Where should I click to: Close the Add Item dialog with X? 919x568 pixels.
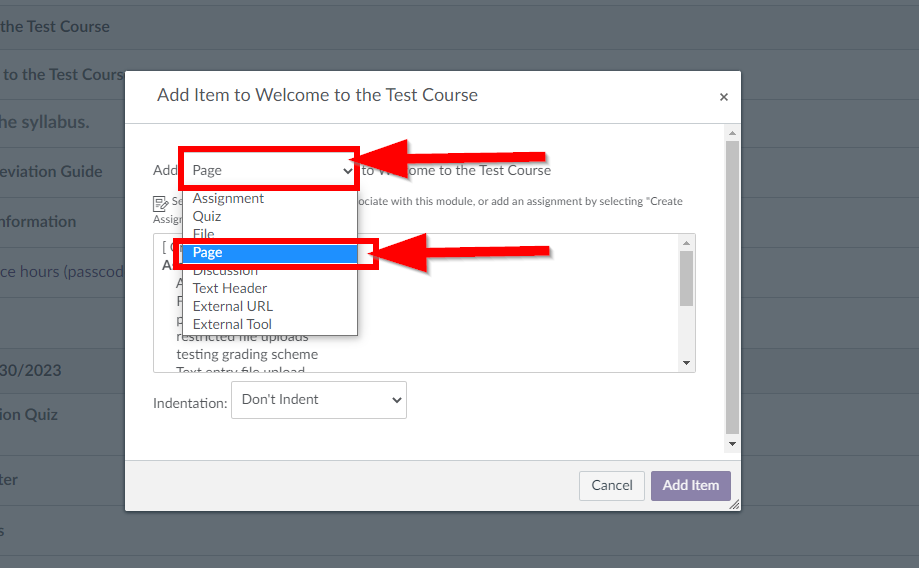(x=724, y=97)
